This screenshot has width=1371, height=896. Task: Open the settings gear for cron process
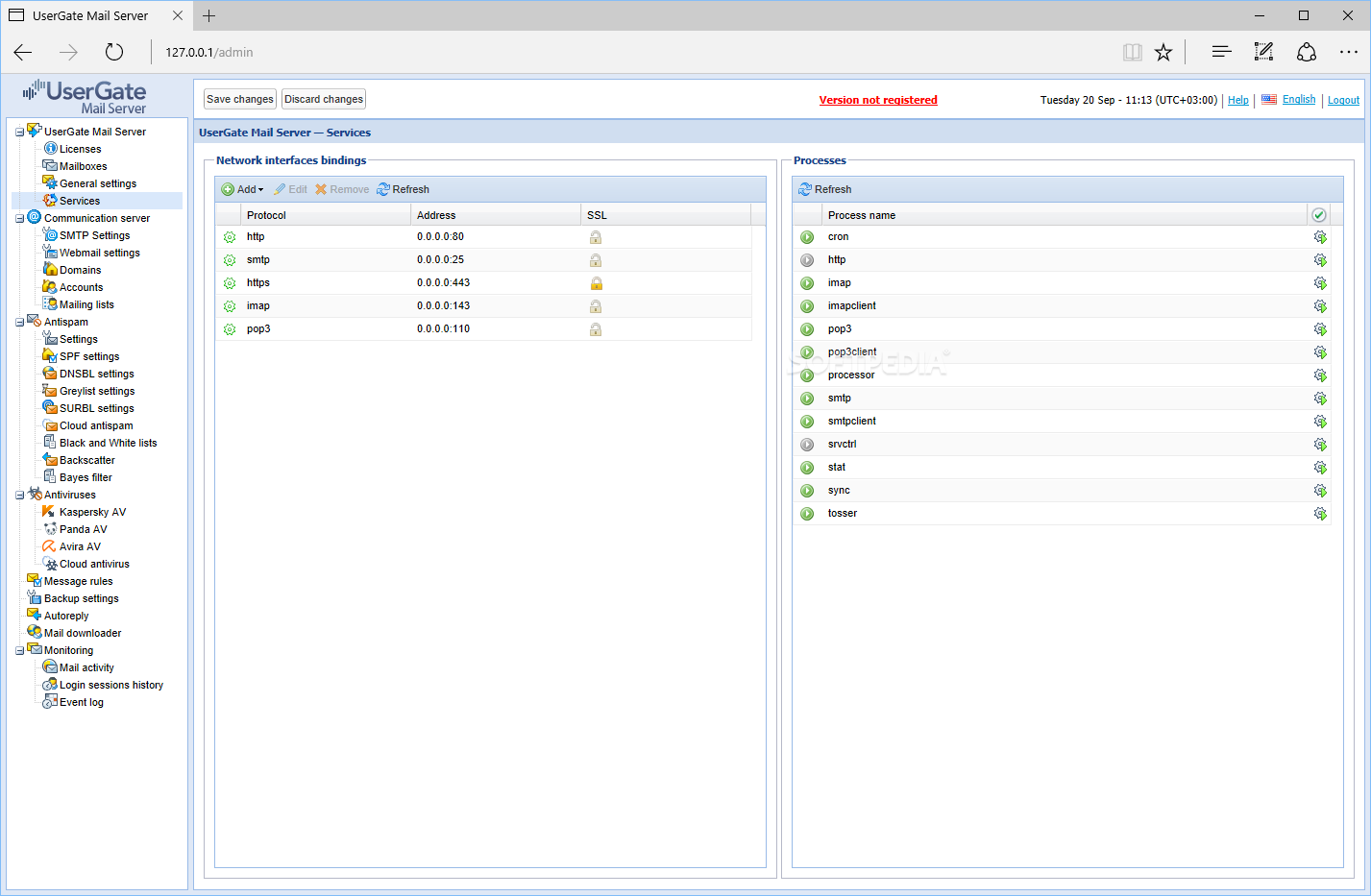pyautogui.click(x=1320, y=237)
